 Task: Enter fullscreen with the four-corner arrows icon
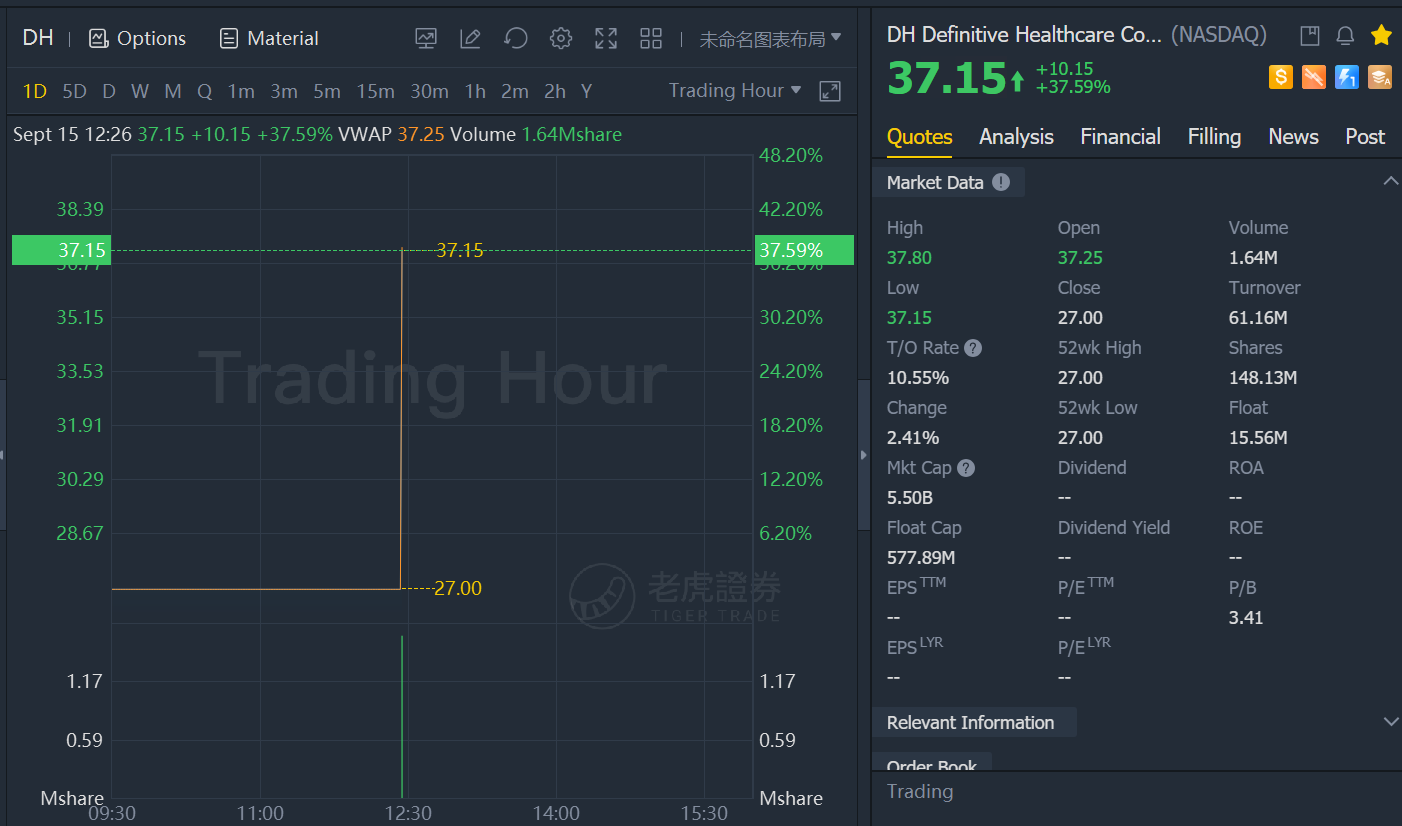click(606, 39)
